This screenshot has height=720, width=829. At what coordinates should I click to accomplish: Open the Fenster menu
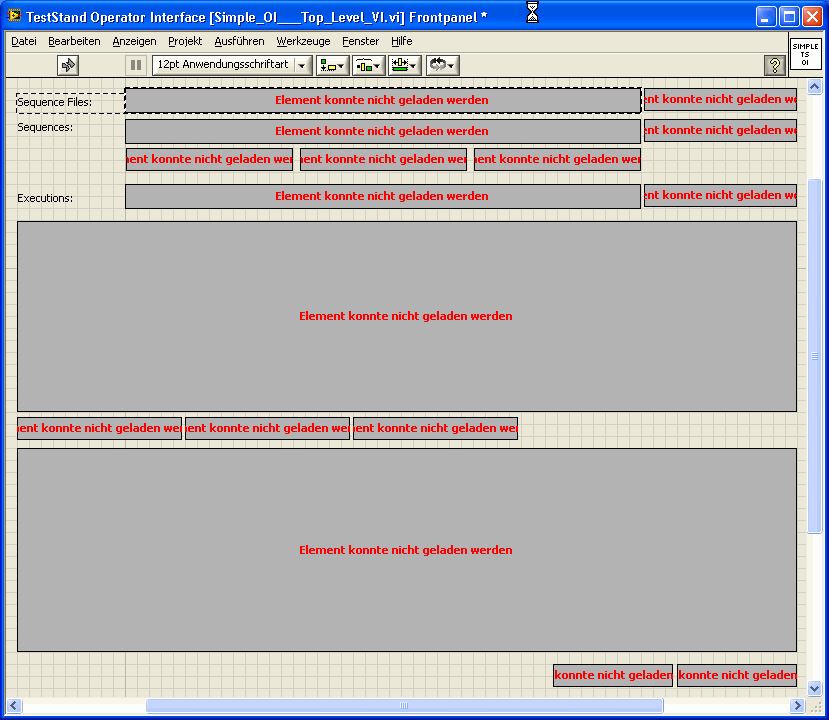click(x=361, y=41)
